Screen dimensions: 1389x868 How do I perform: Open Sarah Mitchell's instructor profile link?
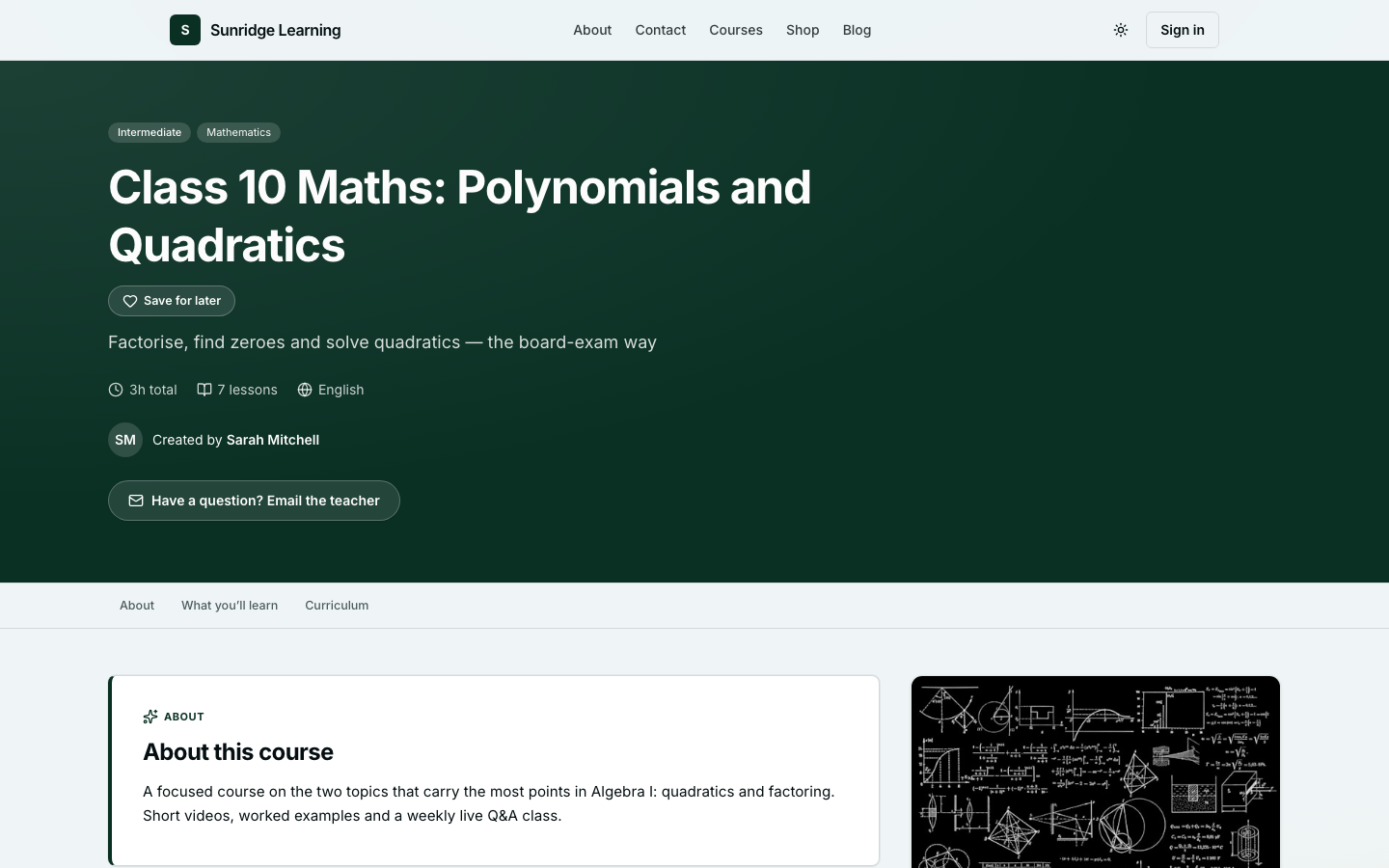coord(273,440)
